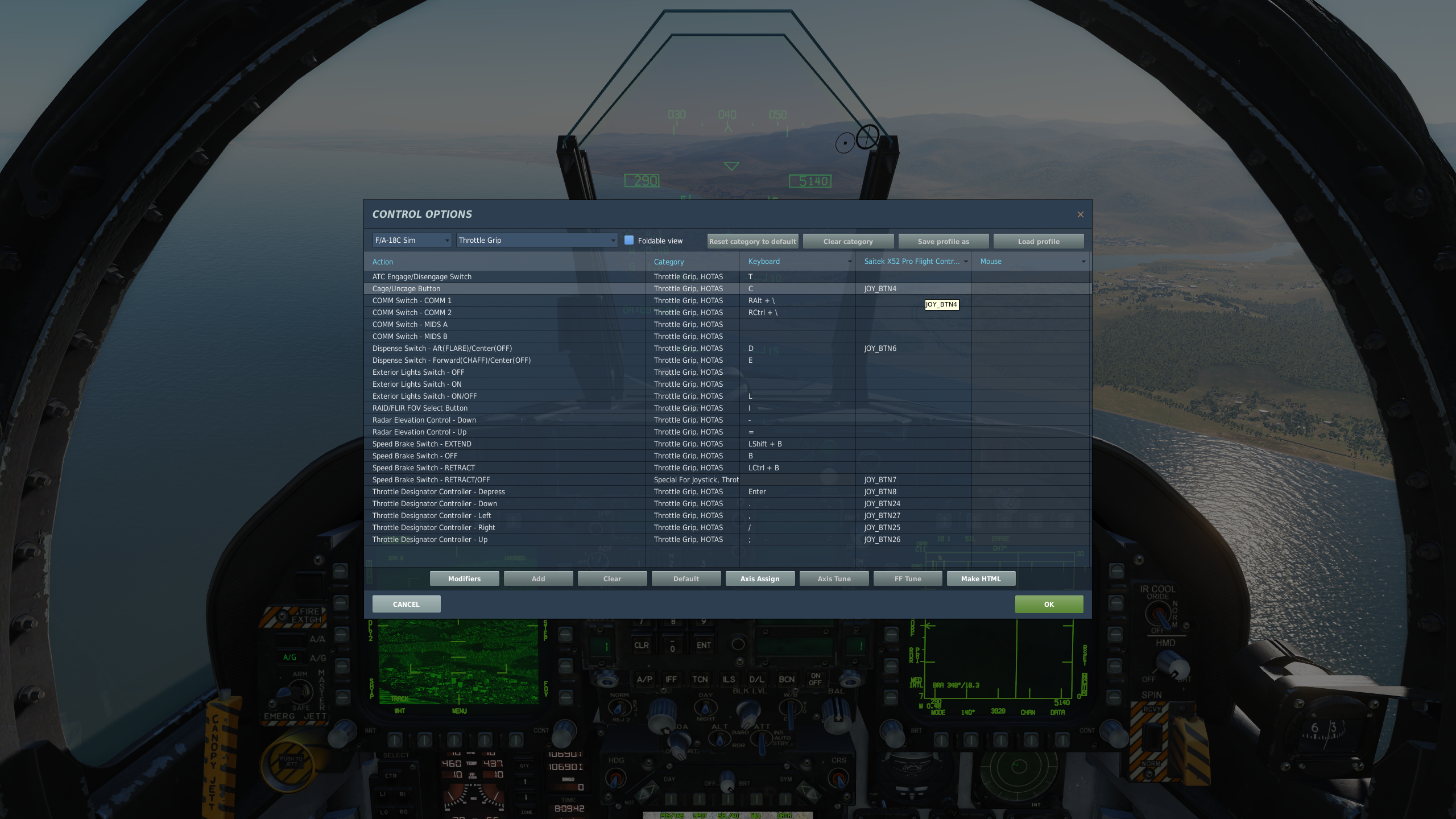The image size is (1456, 819).
Task: Select Speed Brake Switch - RETRACT/OFF row
Action: (x=727, y=479)
